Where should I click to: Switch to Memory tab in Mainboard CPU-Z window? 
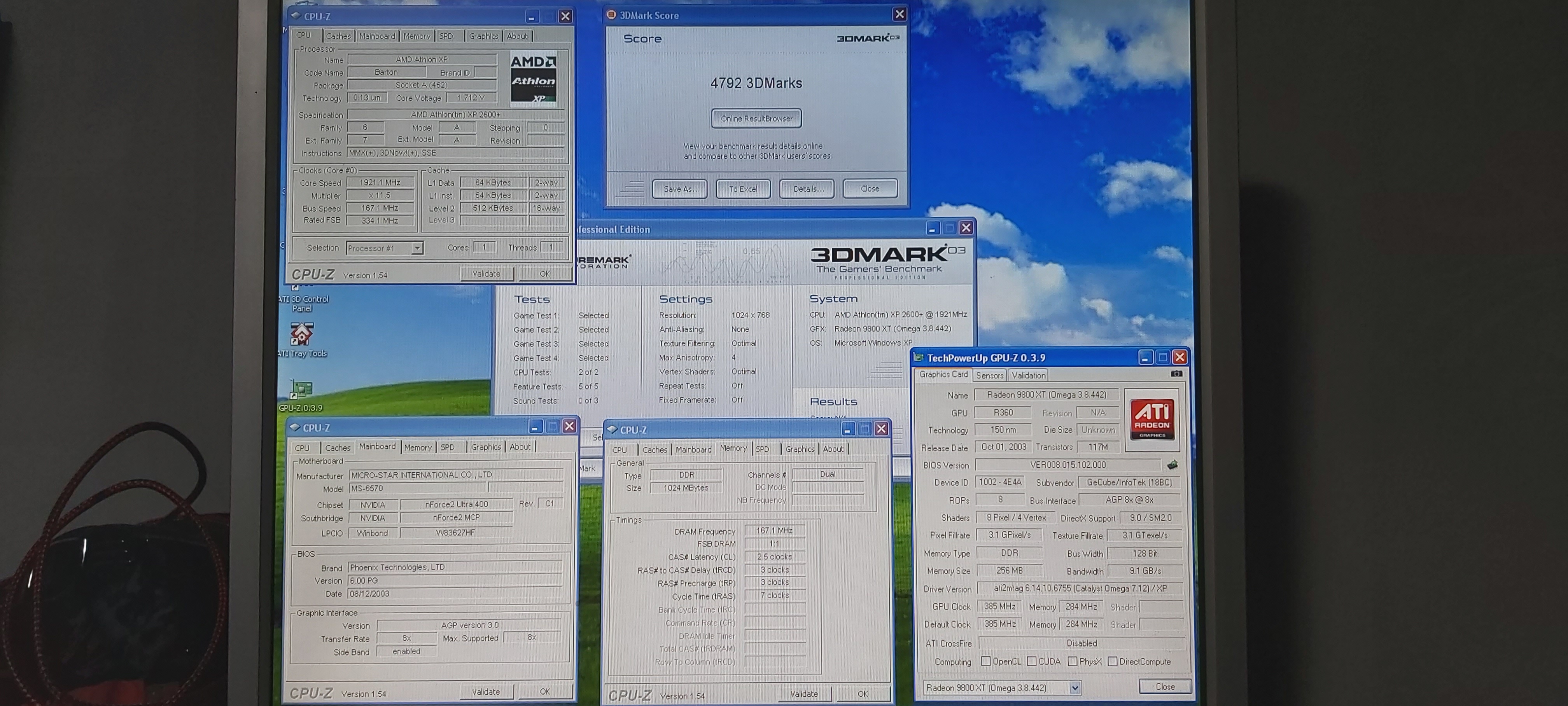click(418, 447)
